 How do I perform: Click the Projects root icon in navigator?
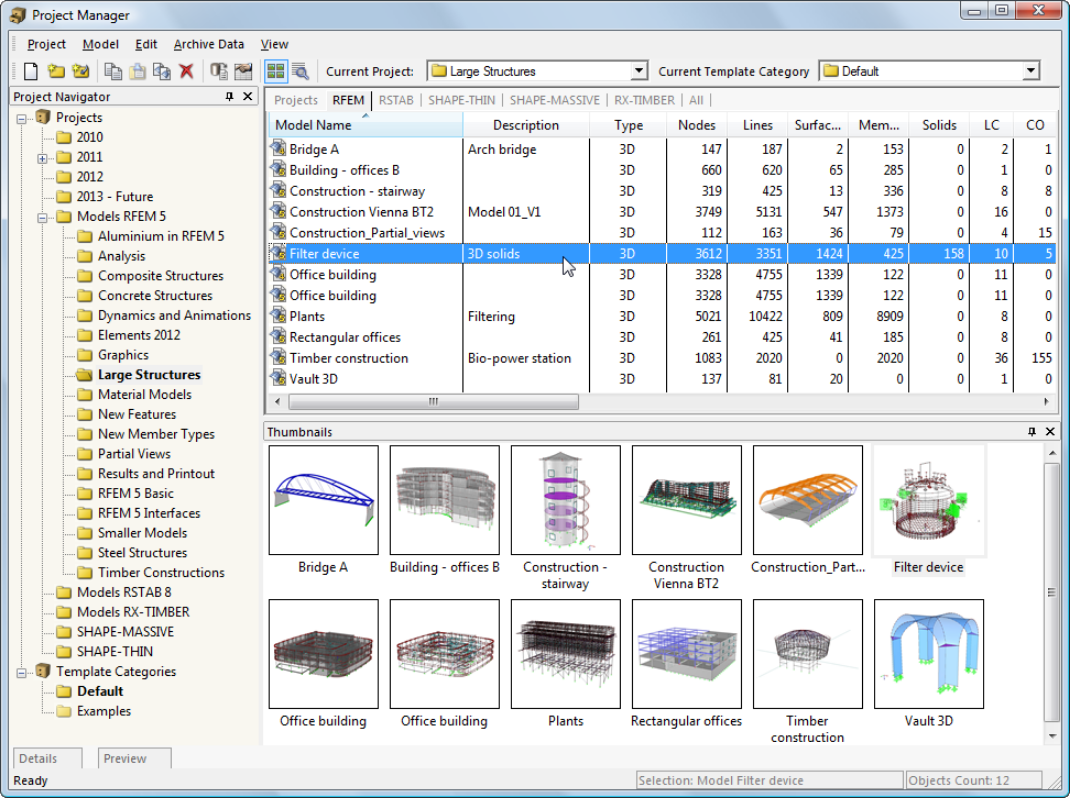tap(43, 117)
